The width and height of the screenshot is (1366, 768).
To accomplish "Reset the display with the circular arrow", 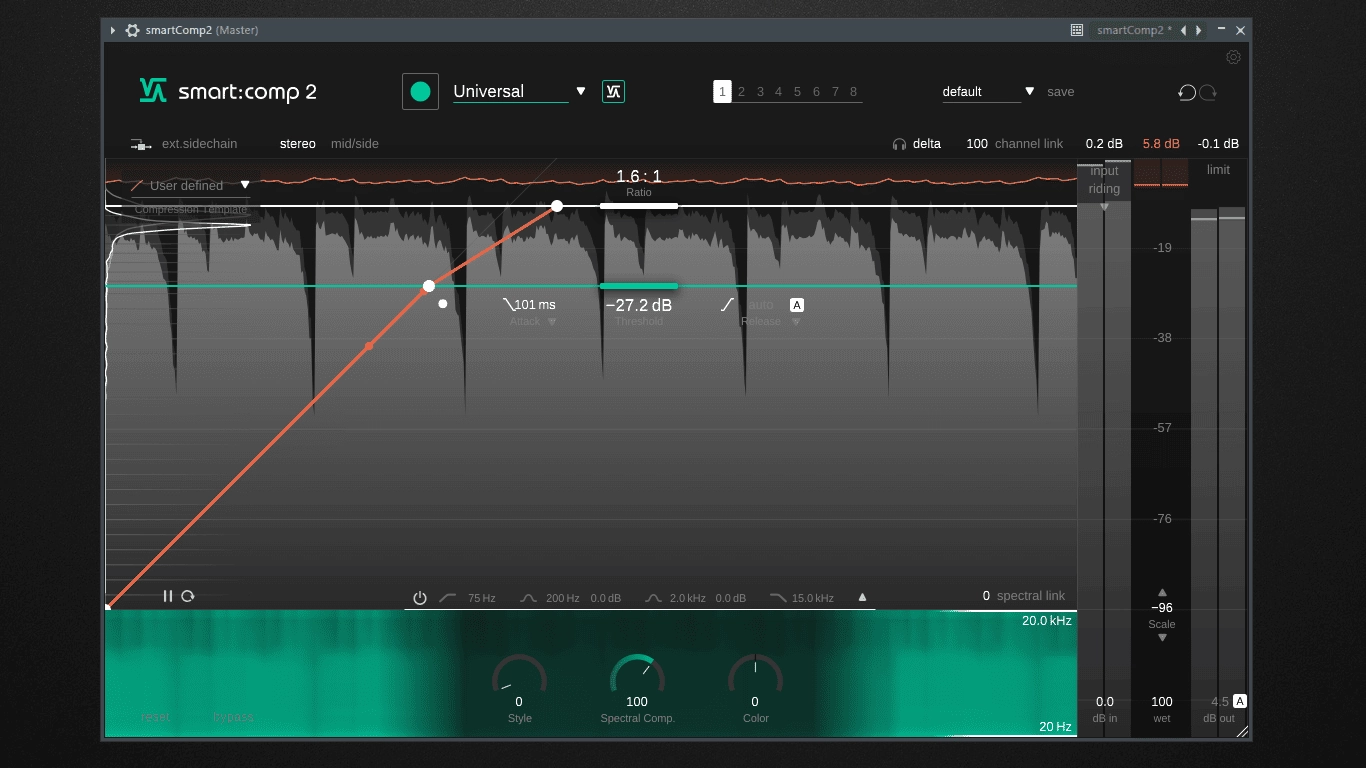I will [x=187, y=596].
